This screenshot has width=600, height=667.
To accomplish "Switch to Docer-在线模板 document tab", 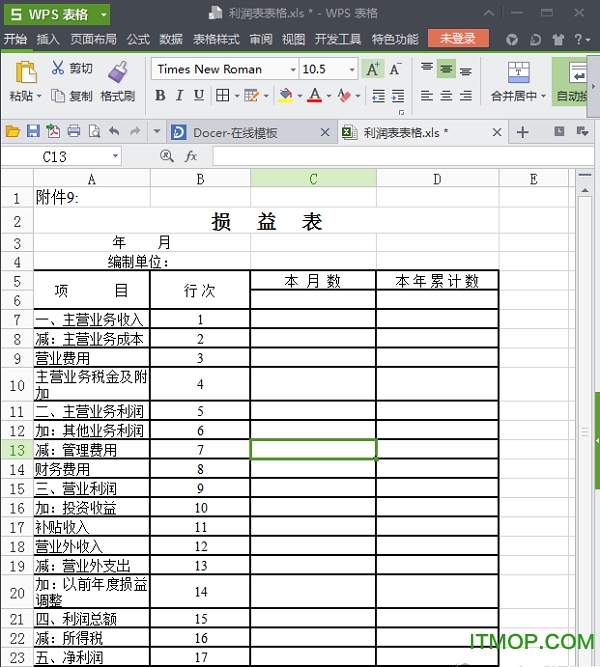I will (235, 133).
